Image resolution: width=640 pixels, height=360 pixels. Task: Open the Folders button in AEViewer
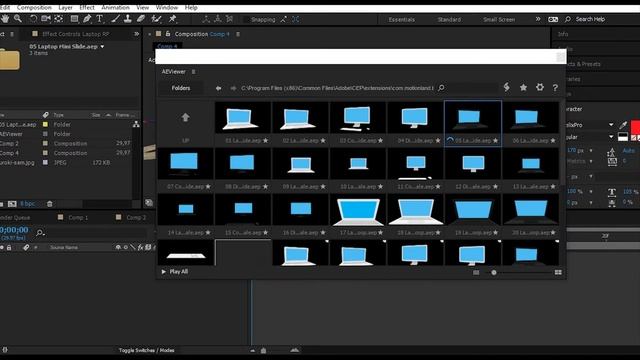pos(181,88)
